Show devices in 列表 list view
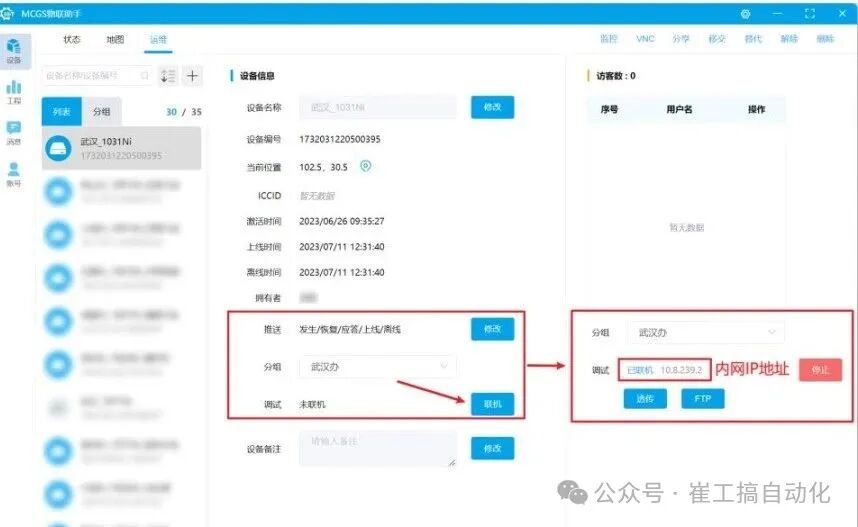Screen dimensions: 858x527 62,112
